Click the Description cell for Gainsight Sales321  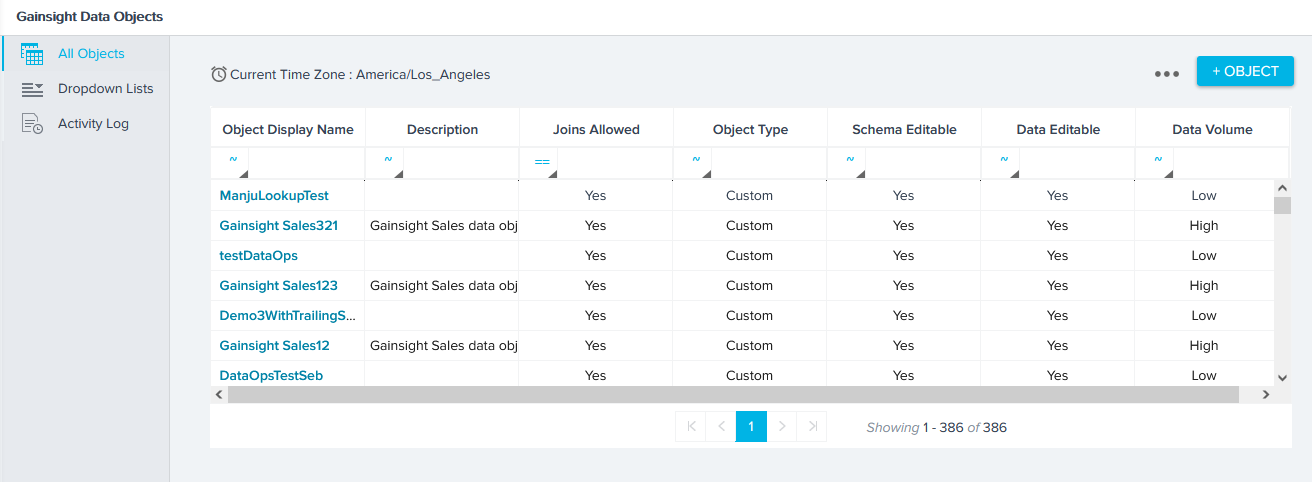pos(442,226)
